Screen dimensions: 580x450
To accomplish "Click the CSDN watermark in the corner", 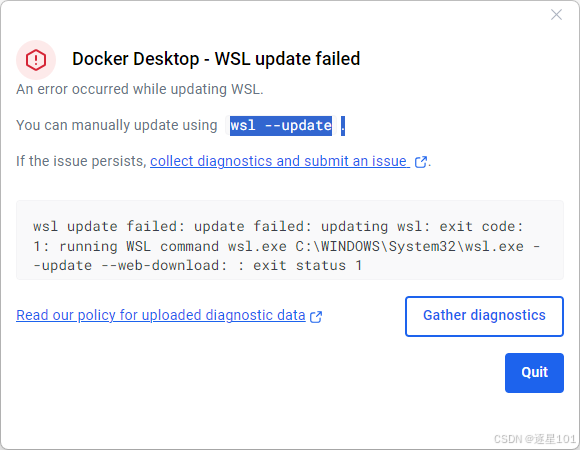I will tap(535, 439).
